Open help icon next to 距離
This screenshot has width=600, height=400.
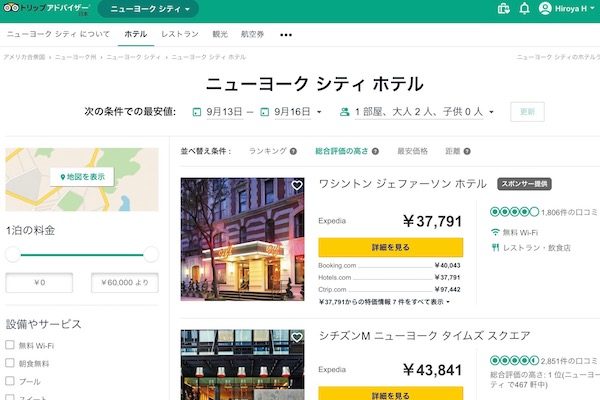pos(467,151)
